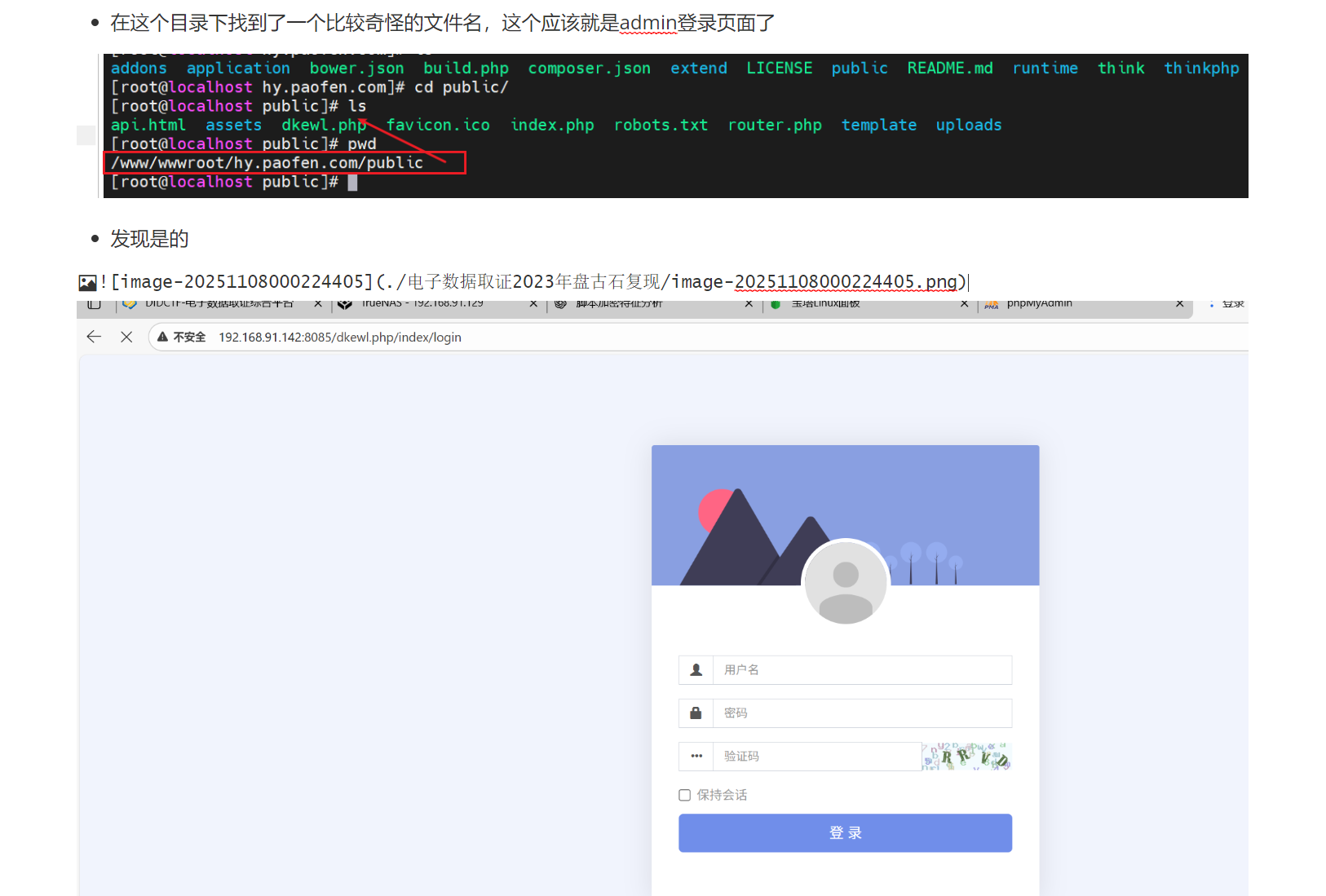
Task: Enable the 保持会话 checkbox
Action: click(x=685, y=795)
